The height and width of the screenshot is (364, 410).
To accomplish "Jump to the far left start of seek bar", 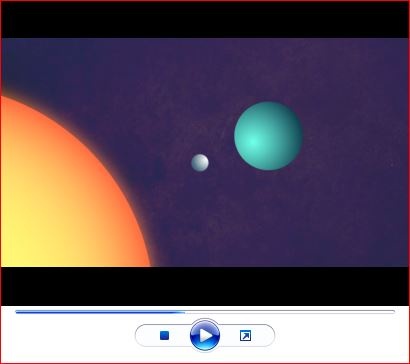I will click(x=17, y=312).
